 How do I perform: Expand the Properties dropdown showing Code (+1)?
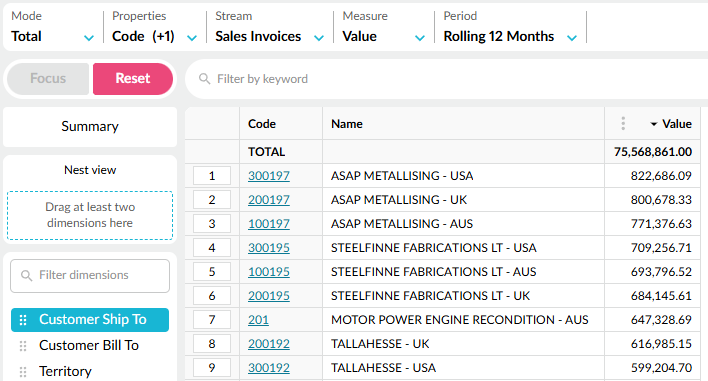pyautogui.click(x=154, y=28)
